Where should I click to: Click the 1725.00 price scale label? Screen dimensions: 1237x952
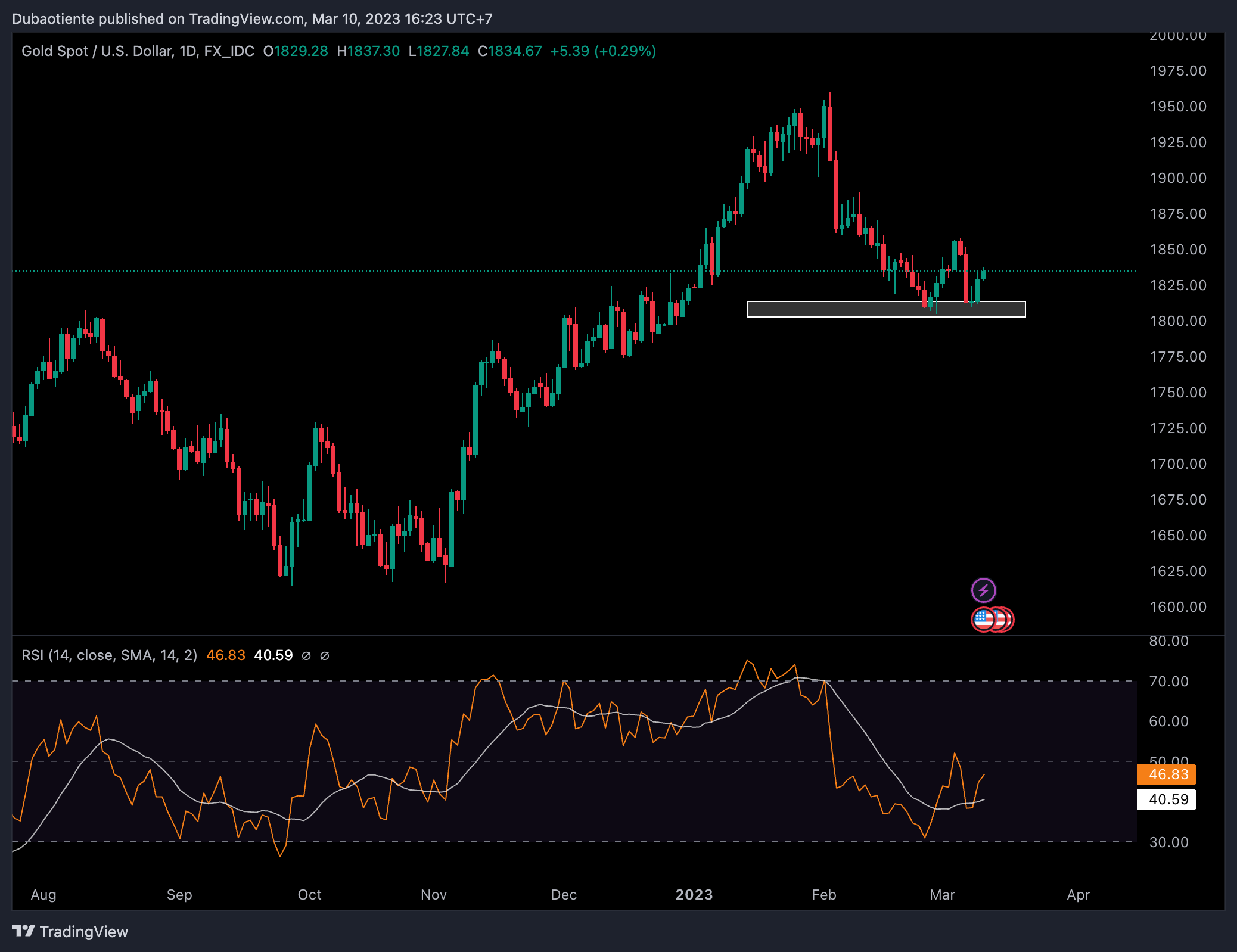(1178, 428)
